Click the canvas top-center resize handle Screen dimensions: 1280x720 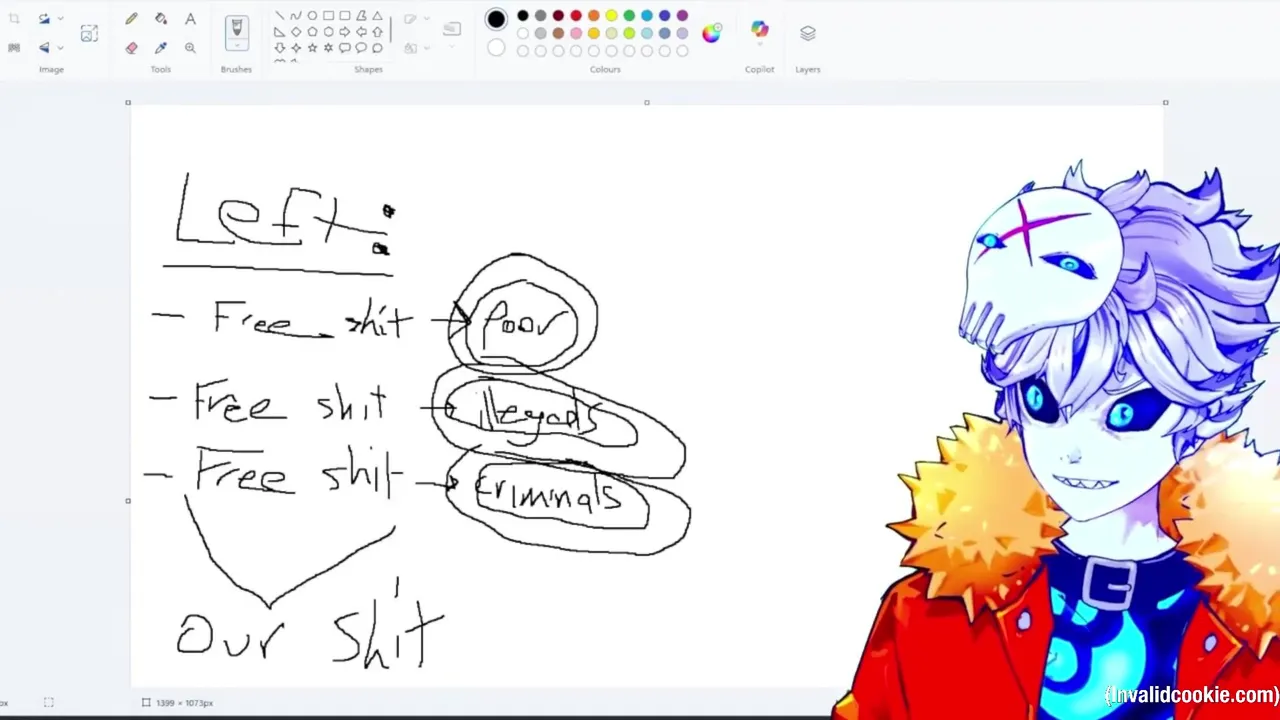[x=647, y=102]
